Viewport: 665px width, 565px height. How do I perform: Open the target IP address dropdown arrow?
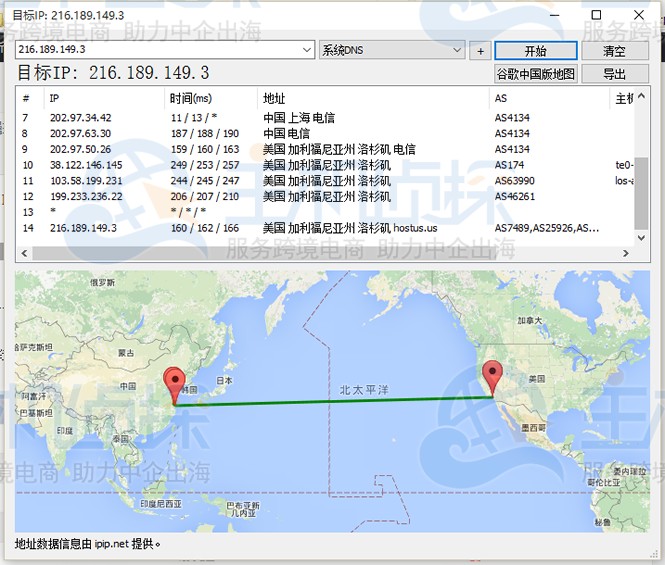(x=307, y=50)
